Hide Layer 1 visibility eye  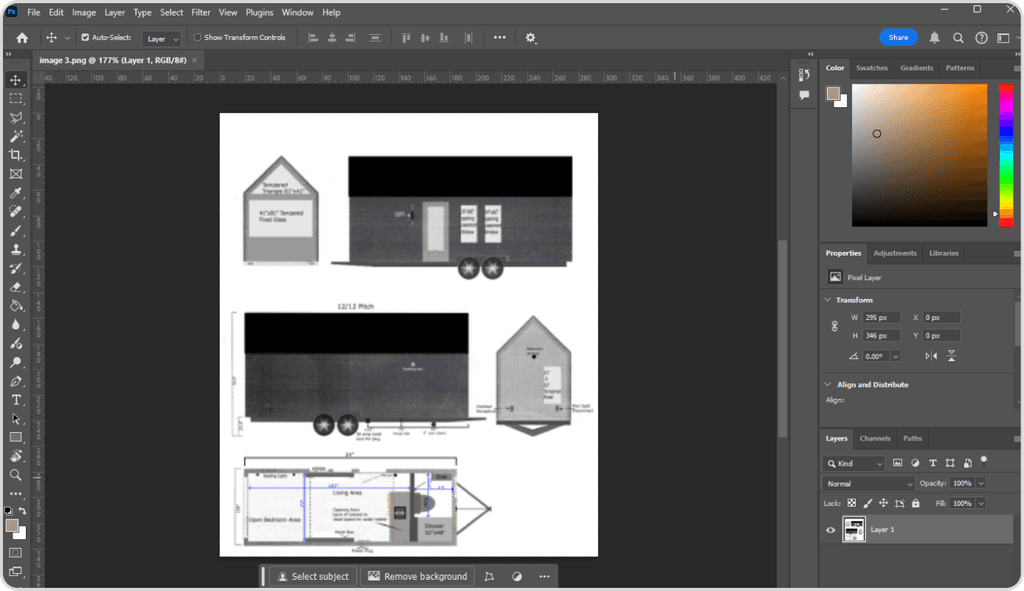pyautogui.click(x=829, y=530)
